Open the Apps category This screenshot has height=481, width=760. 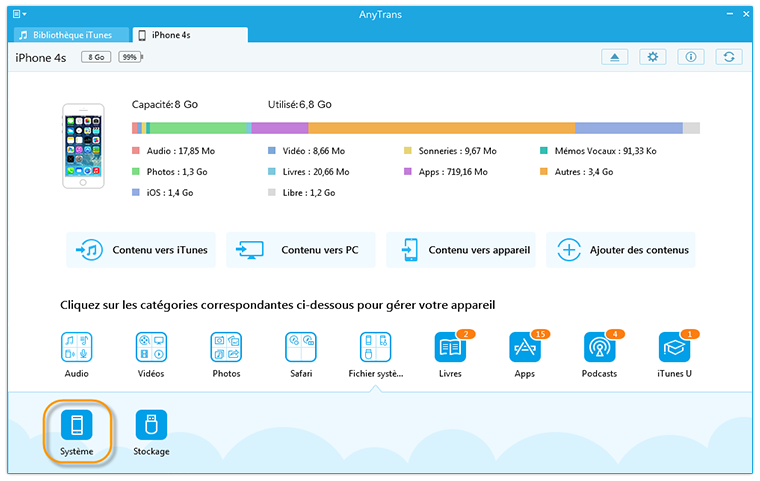click(525, 354)
